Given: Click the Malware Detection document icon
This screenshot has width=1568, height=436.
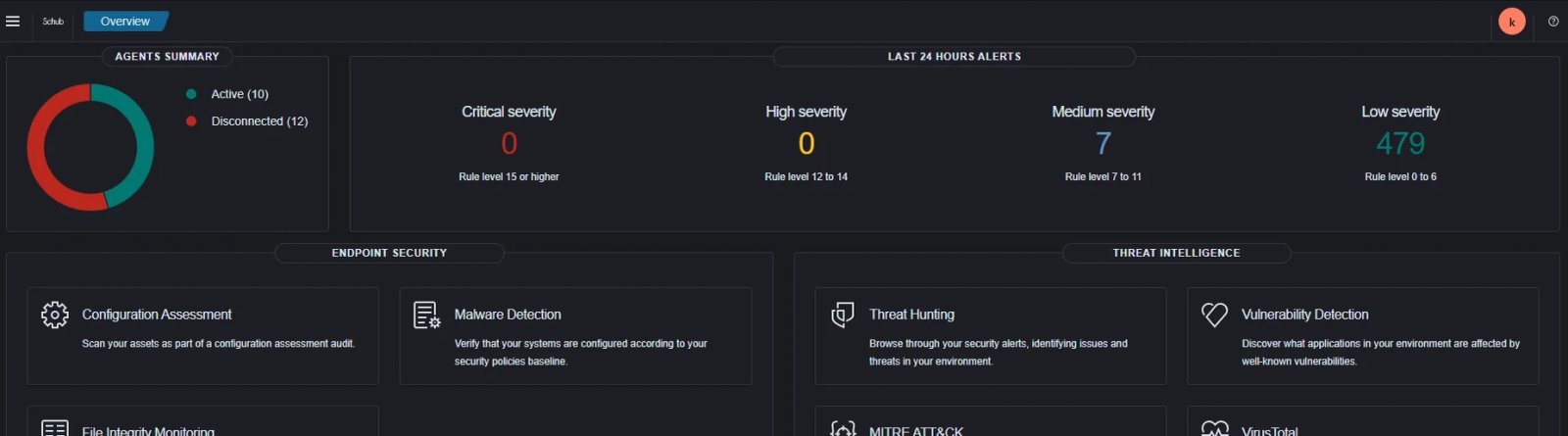Looking at the screenshot, I should tap(426, 315).
